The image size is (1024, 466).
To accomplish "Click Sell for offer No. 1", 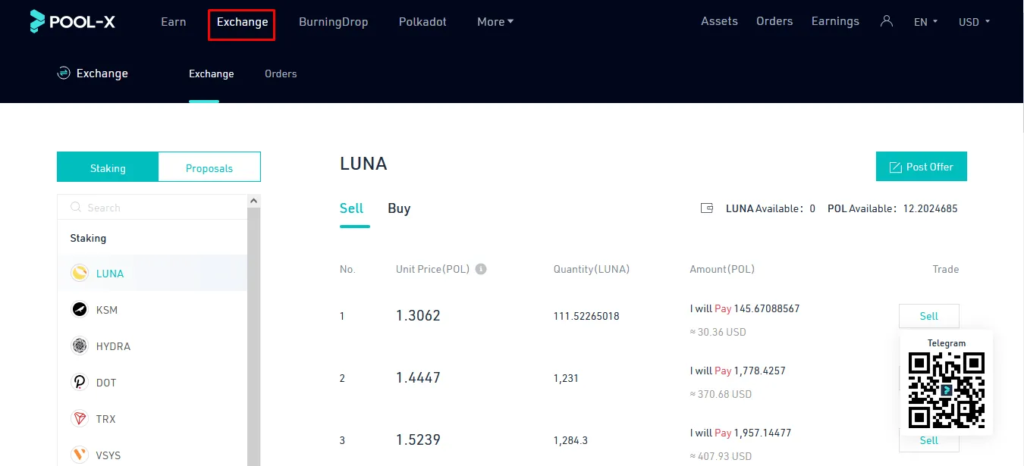I will [x=929, y=316].
